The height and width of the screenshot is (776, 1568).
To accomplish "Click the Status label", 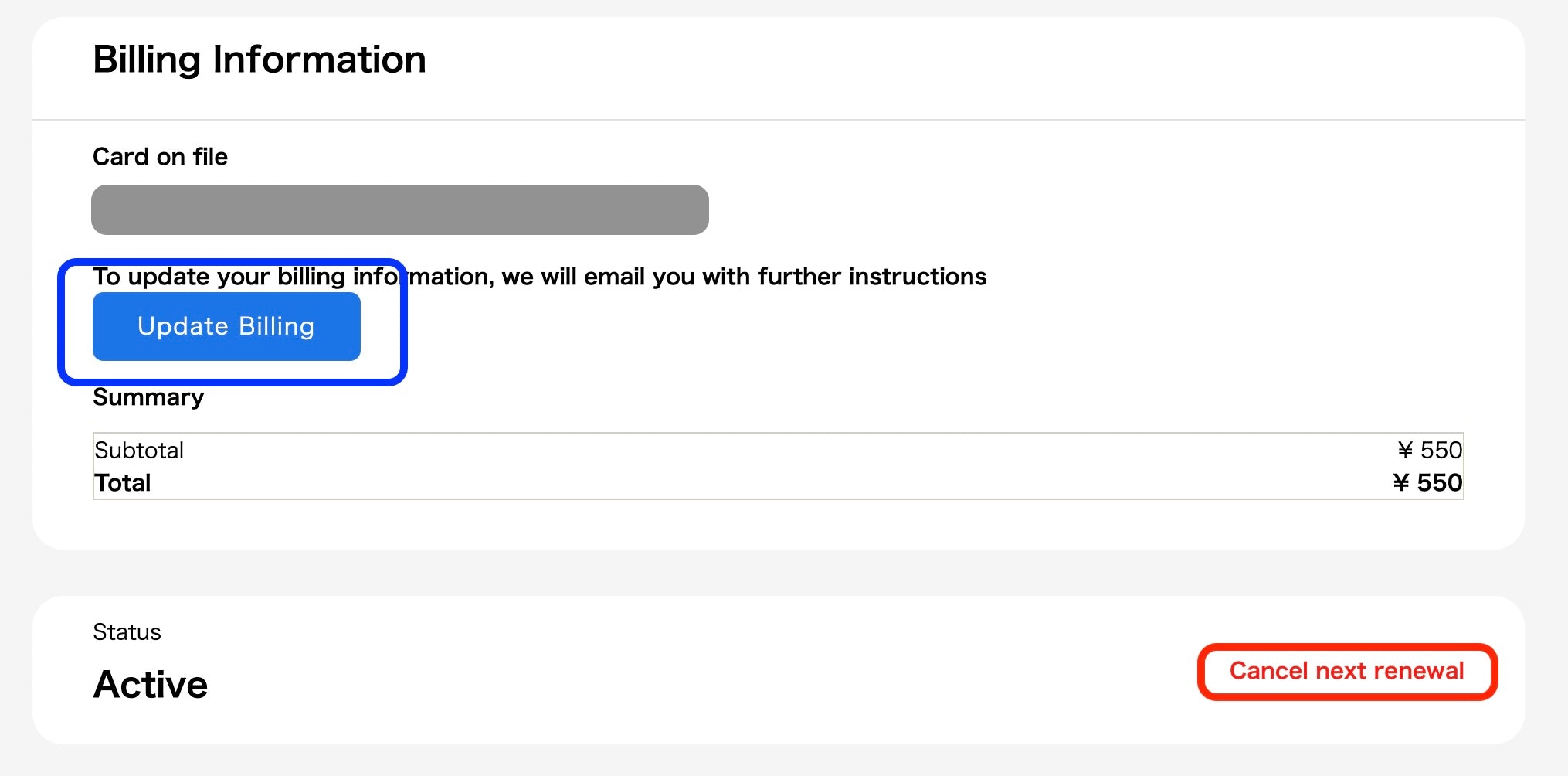I will tap(127, 632).
